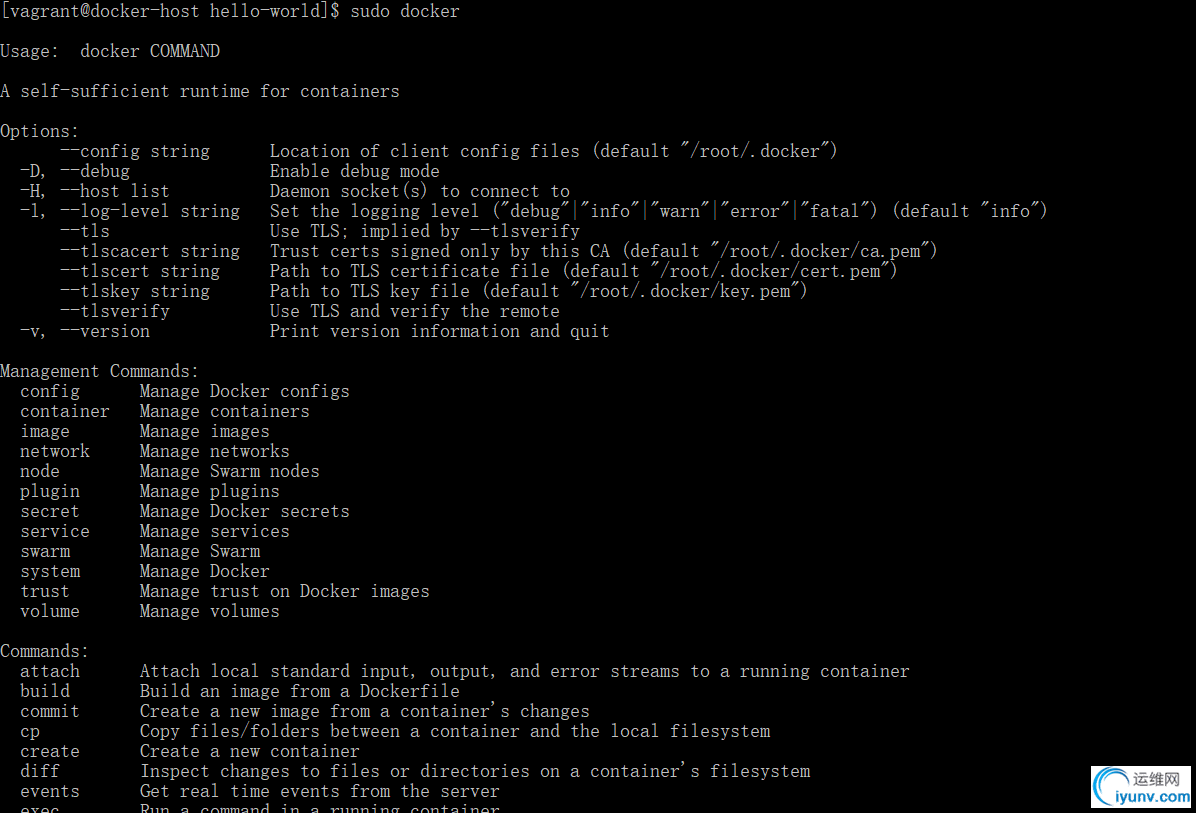Click the 'commit' command name

[50, 712]
